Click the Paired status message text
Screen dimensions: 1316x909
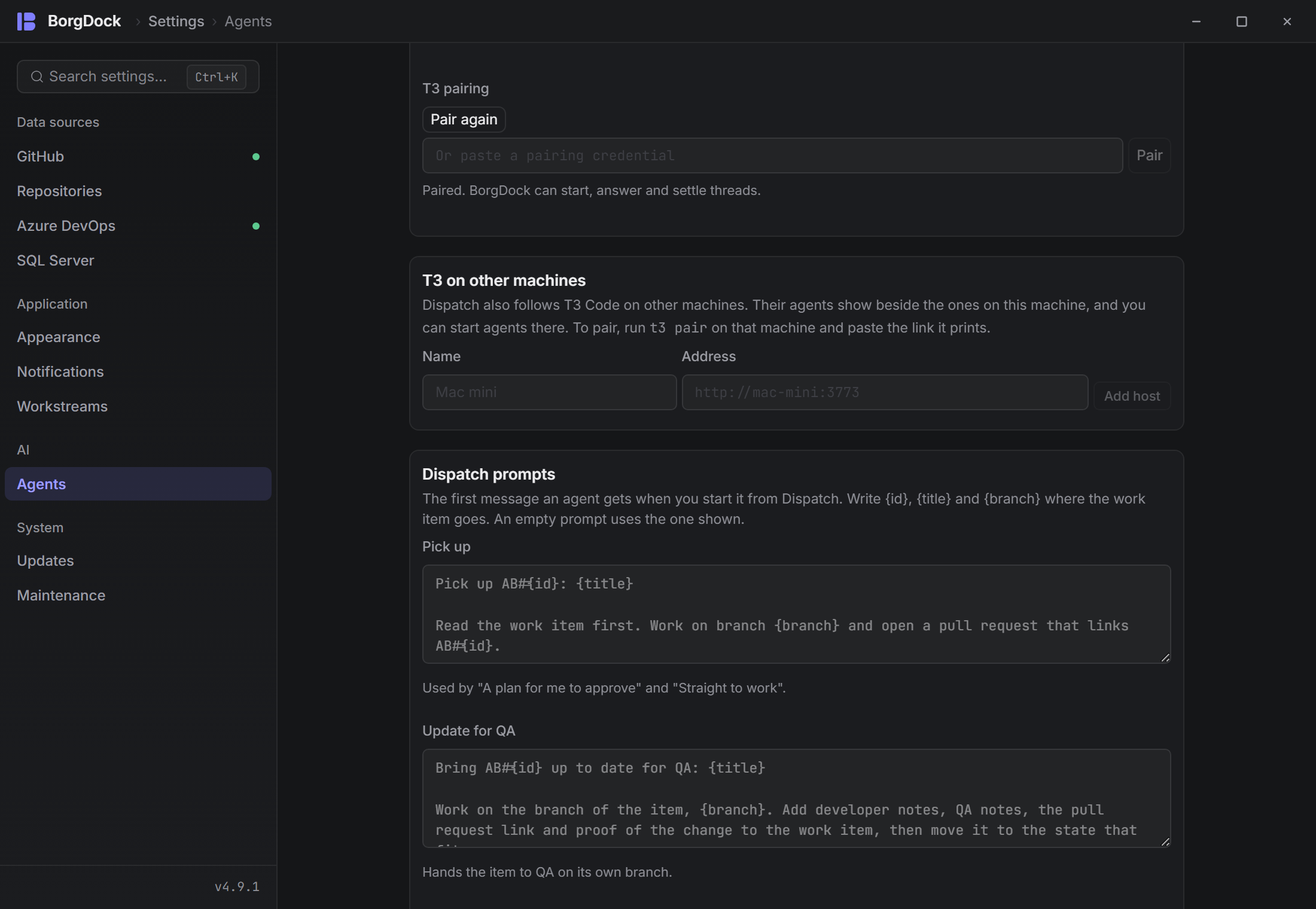[592, 190]
